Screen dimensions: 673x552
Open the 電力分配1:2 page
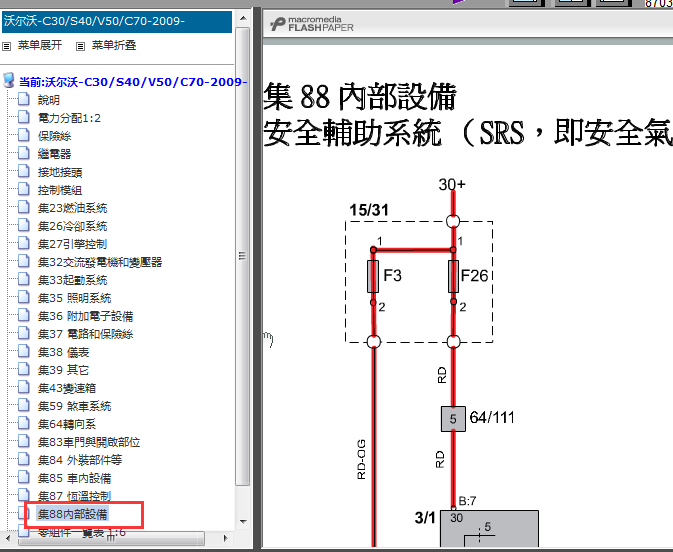point(69,118)
